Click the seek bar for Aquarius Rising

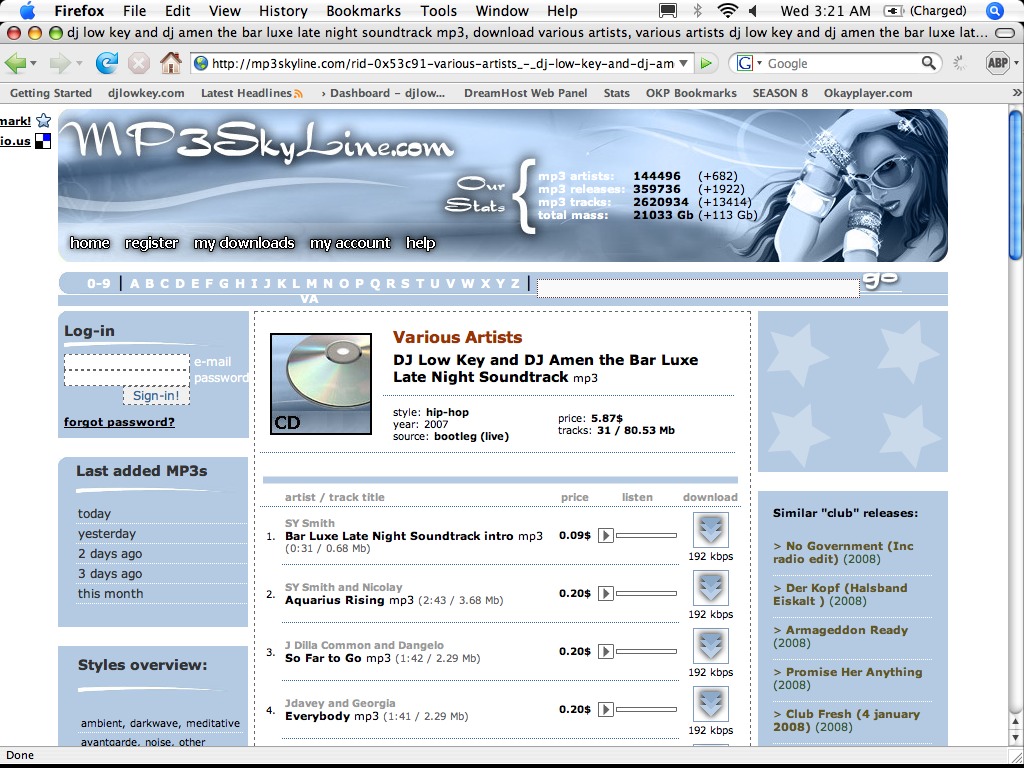click(646, 594)
